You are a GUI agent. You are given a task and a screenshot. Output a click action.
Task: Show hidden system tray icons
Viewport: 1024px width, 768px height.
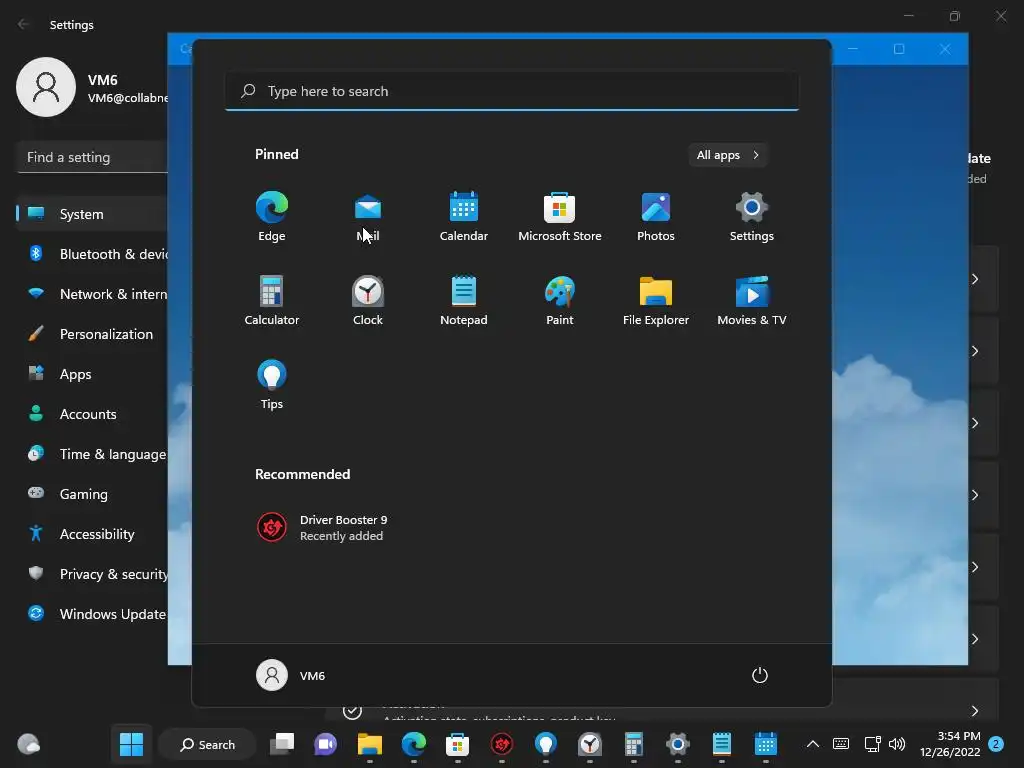[x=812, y=744]
